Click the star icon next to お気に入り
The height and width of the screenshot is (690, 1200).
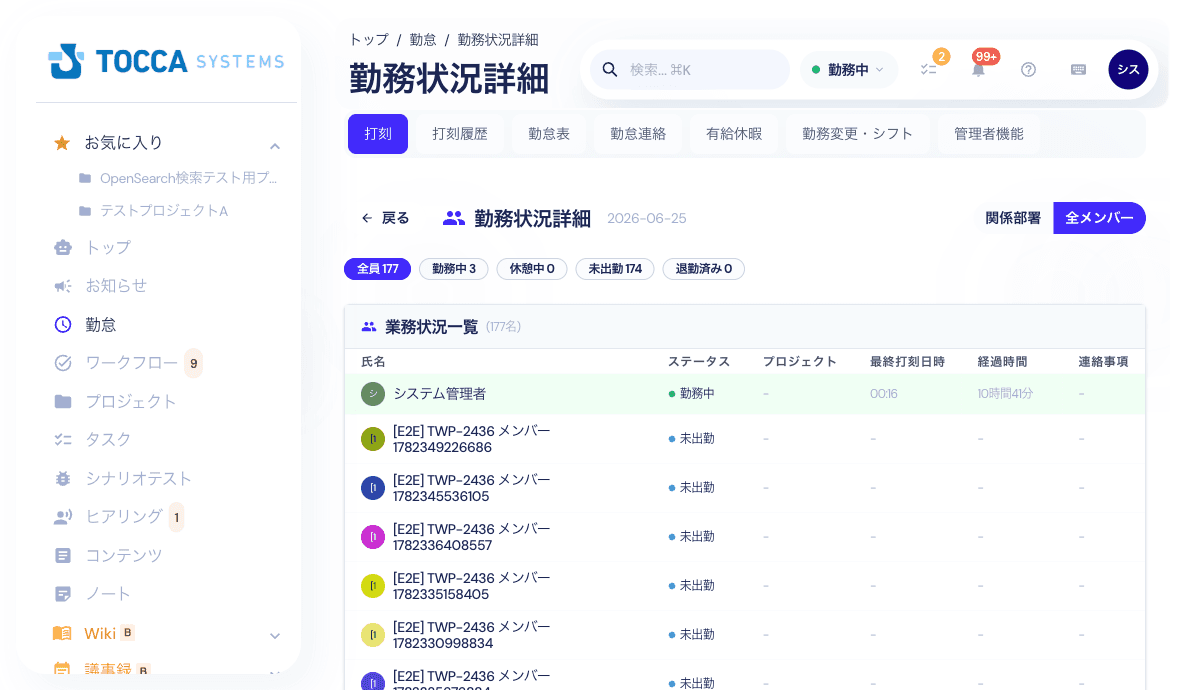[x=62, y=143]
